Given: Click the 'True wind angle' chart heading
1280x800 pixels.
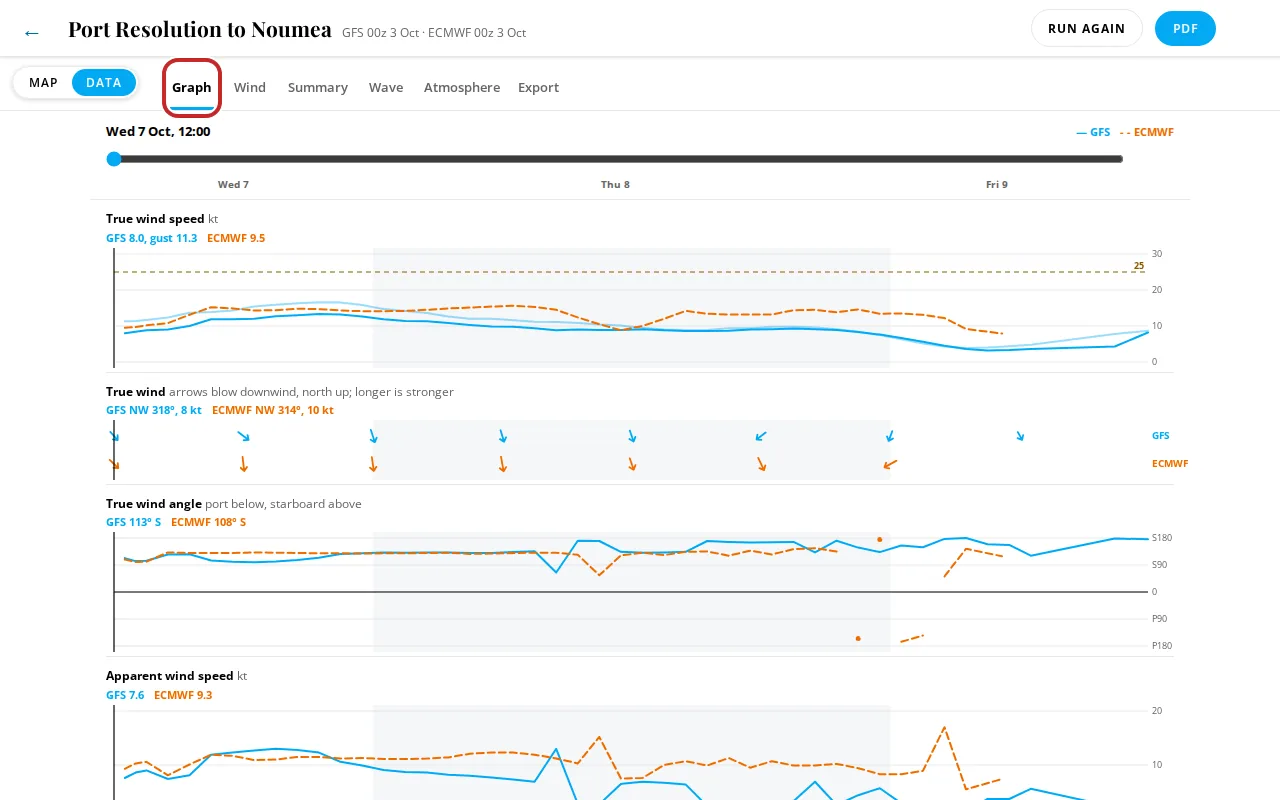Looking at the screenshot, I should pyautogui.click(x=154, y=504).
